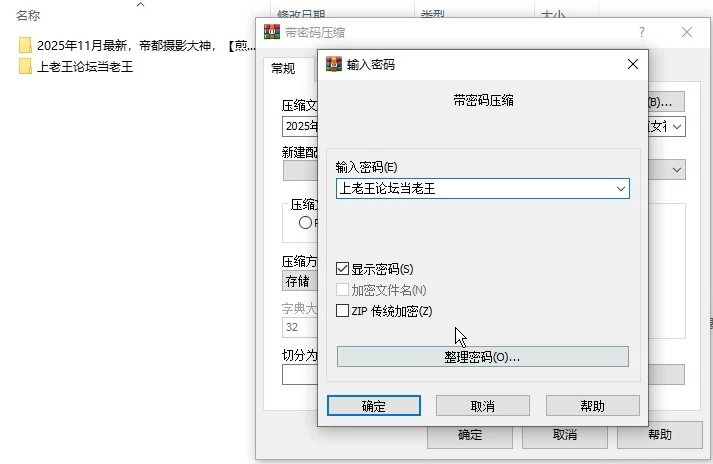Enable the ZIP 传统加密(Z) checkbox
Screen dimensions: 713x464
pyautogui.click(x=342, y=311)
